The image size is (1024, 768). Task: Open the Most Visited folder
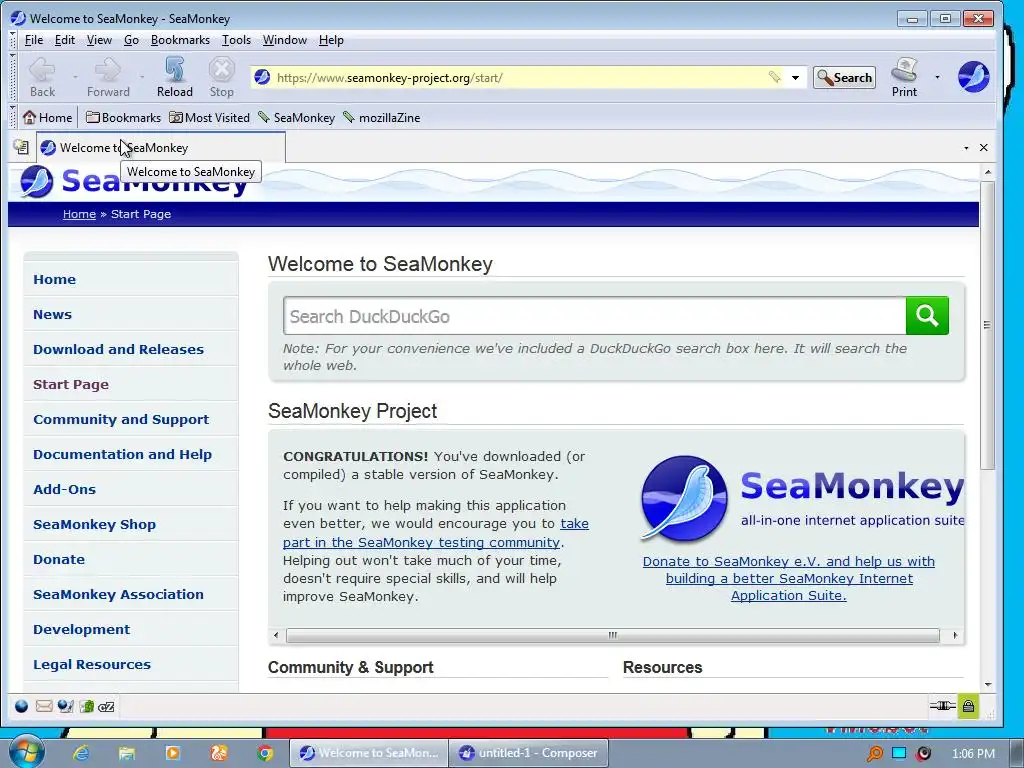click(x=209, y=118)
